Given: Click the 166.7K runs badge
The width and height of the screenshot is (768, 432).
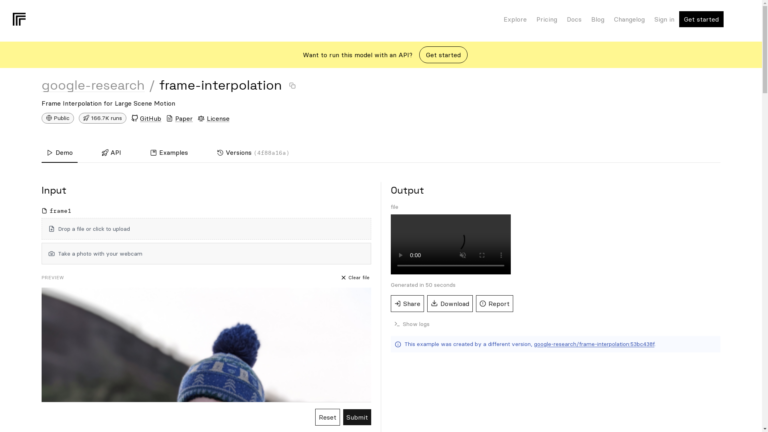Looking at the screenshot, I should point(102,118).
